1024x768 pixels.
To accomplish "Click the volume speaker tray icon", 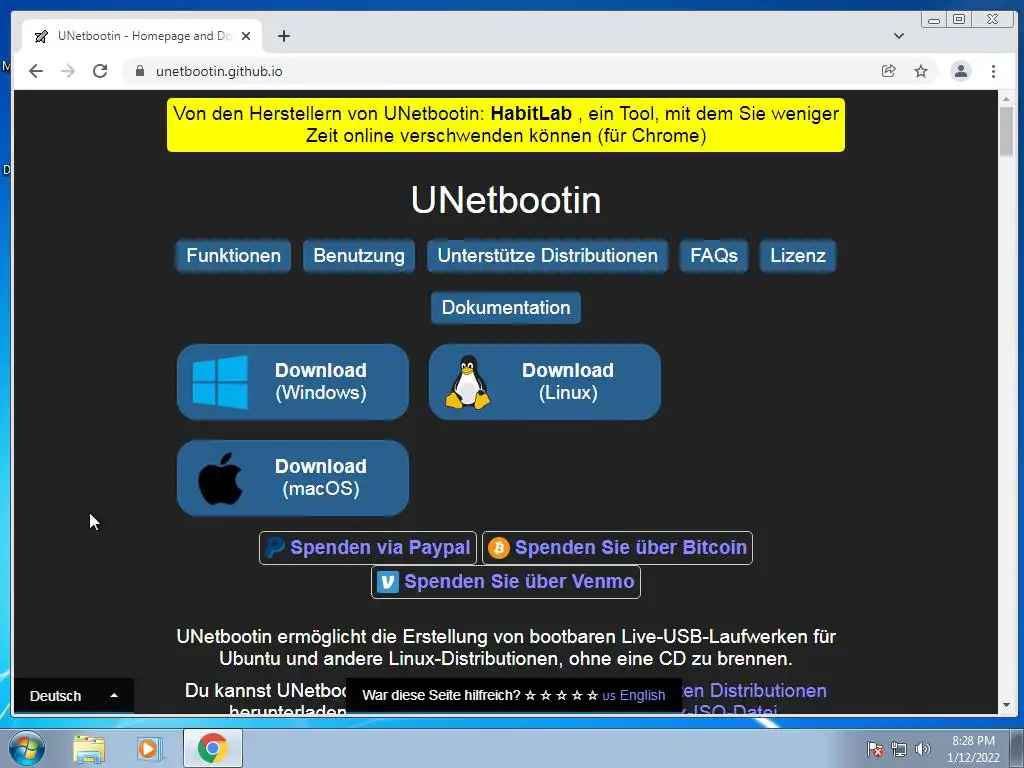I will coord(922,749).
